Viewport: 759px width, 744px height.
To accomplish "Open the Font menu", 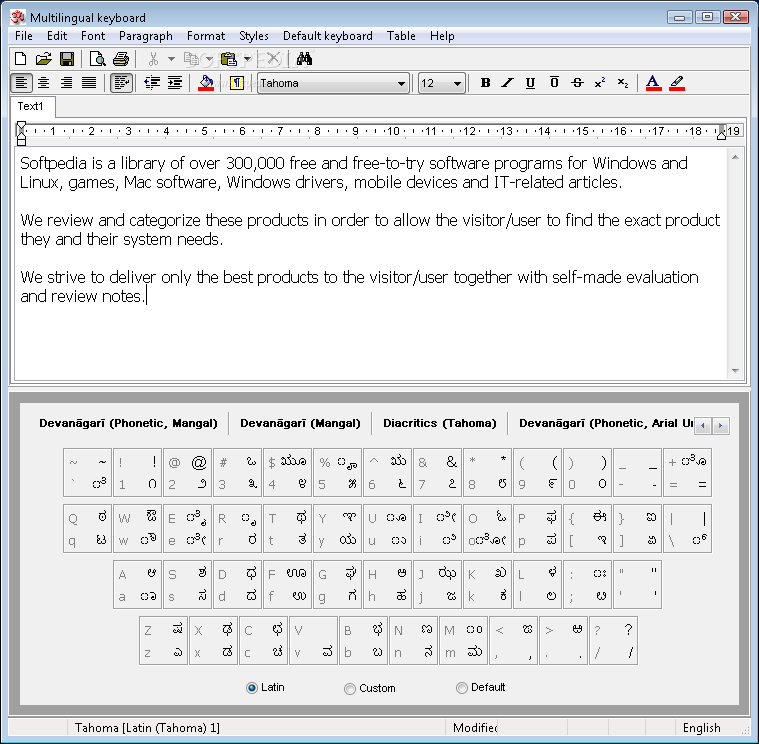I will (x=93, y=36).
